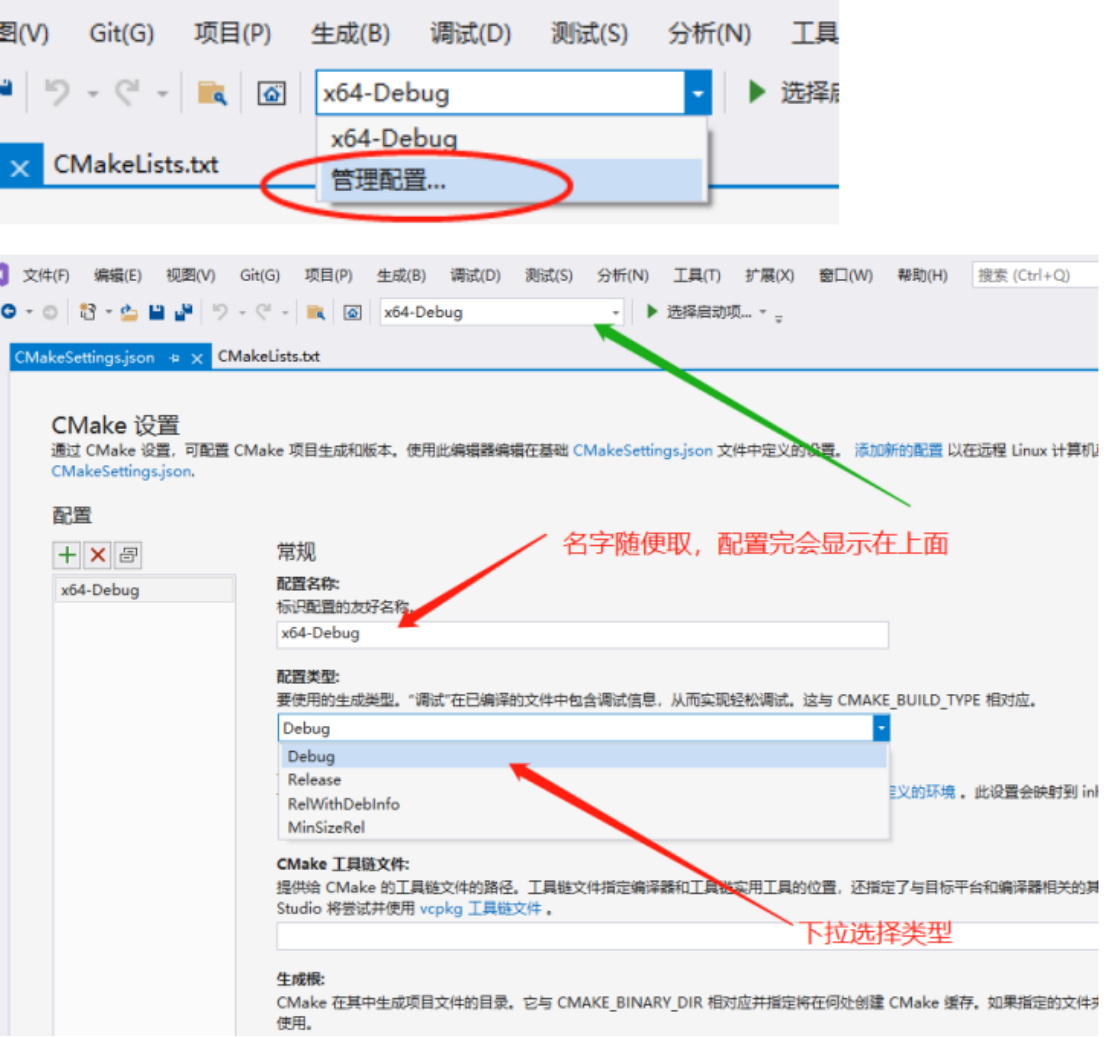Switch to the CMakeLists.txt tab in the lower window
Image resolution: width=1107 pixels, height=1037 pixels.
268,356
